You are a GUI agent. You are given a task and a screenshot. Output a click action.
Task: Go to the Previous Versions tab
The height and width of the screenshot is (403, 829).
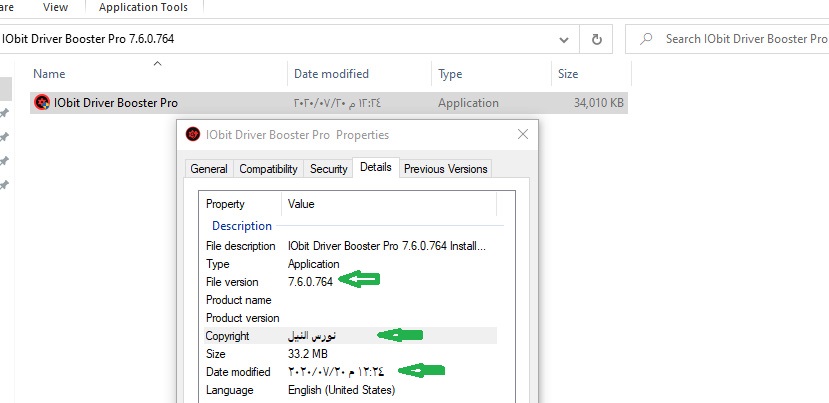pos(445,169)
